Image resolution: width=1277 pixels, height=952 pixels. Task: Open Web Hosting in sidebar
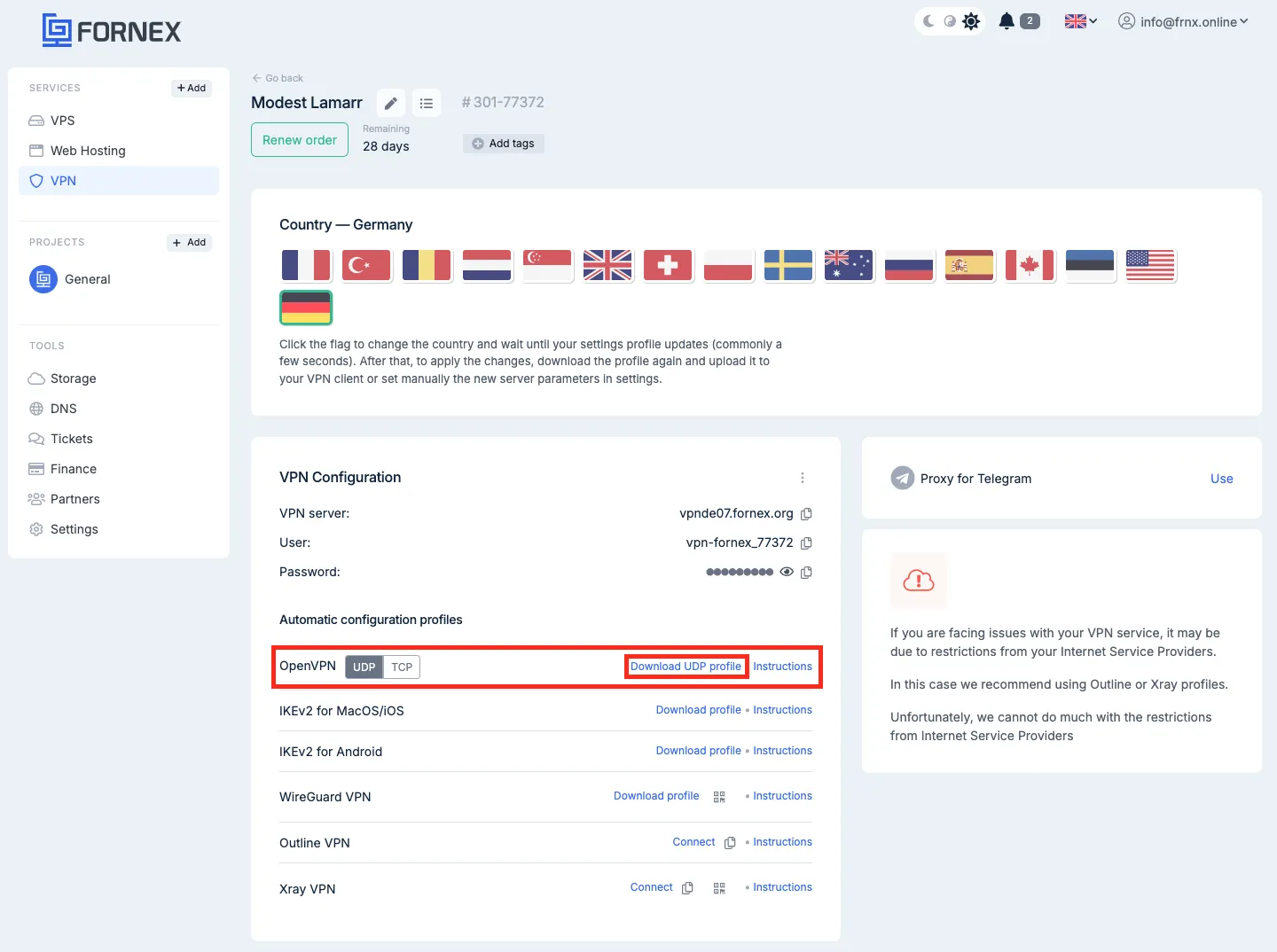(x=119, y=151)
